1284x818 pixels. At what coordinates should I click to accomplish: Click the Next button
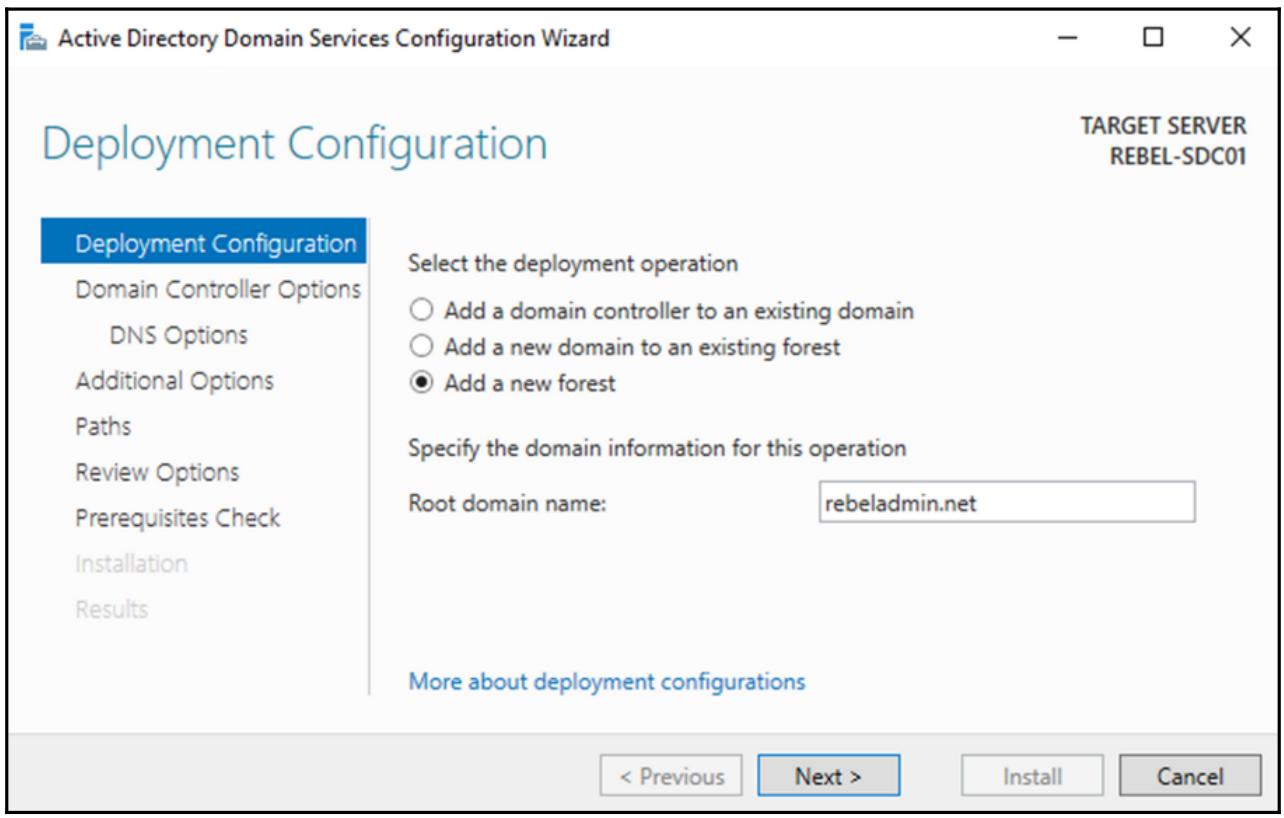point(828,776)
